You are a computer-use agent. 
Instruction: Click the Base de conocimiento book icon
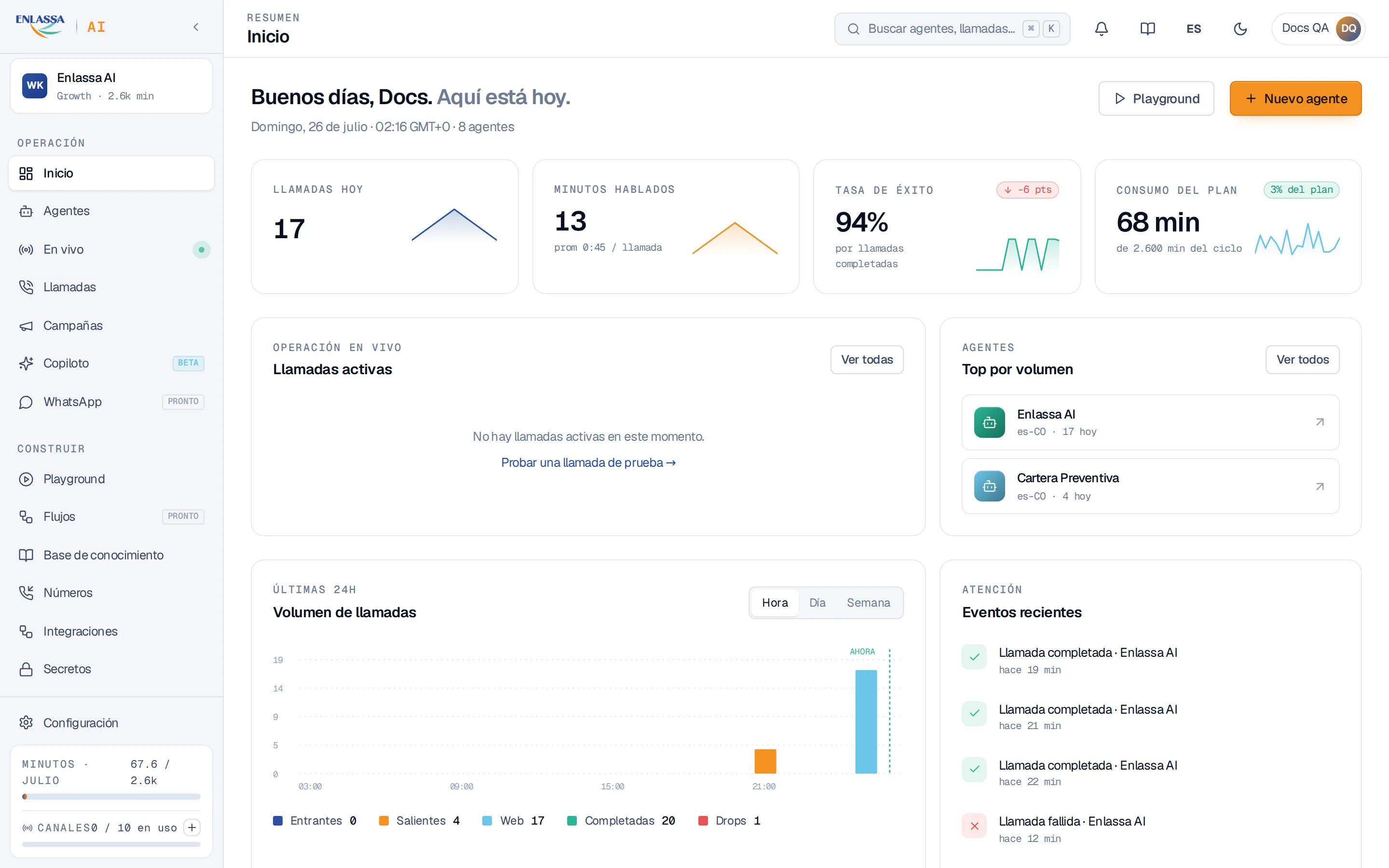pos(26,555)
